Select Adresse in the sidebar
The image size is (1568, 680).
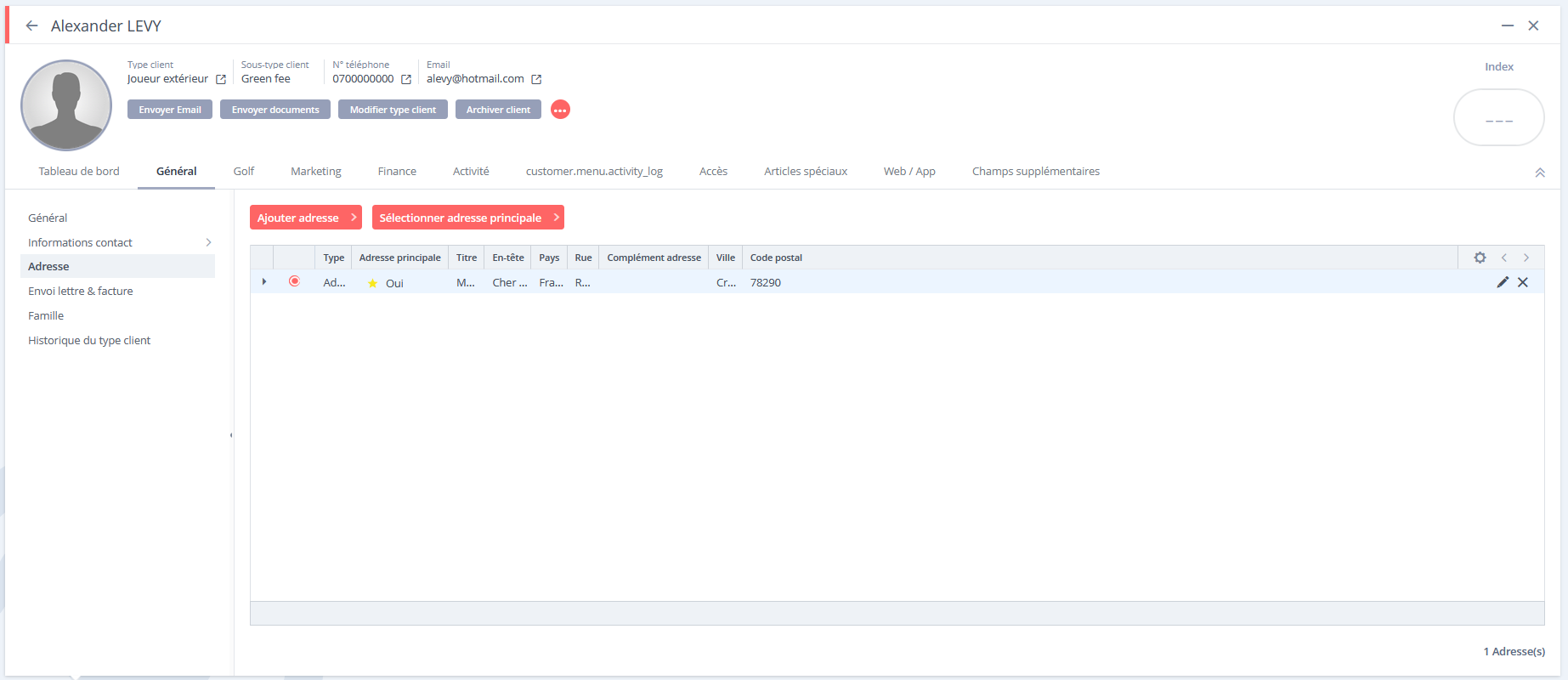pos(117,266)
